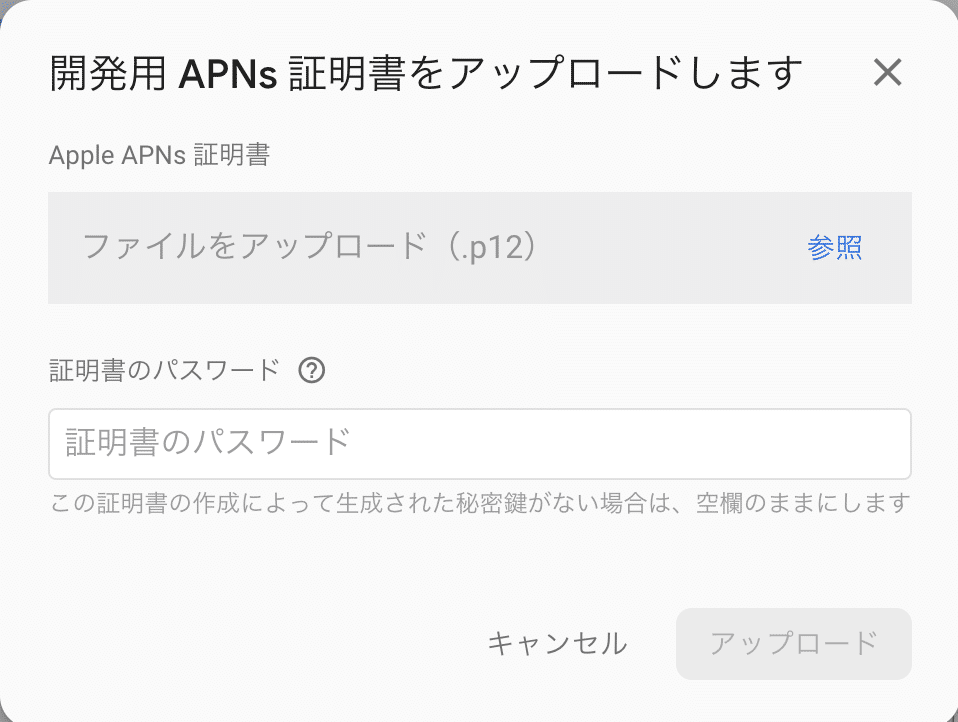Cancel the certificate upload
The image size is (958, 722).
(x=557, y=644)
